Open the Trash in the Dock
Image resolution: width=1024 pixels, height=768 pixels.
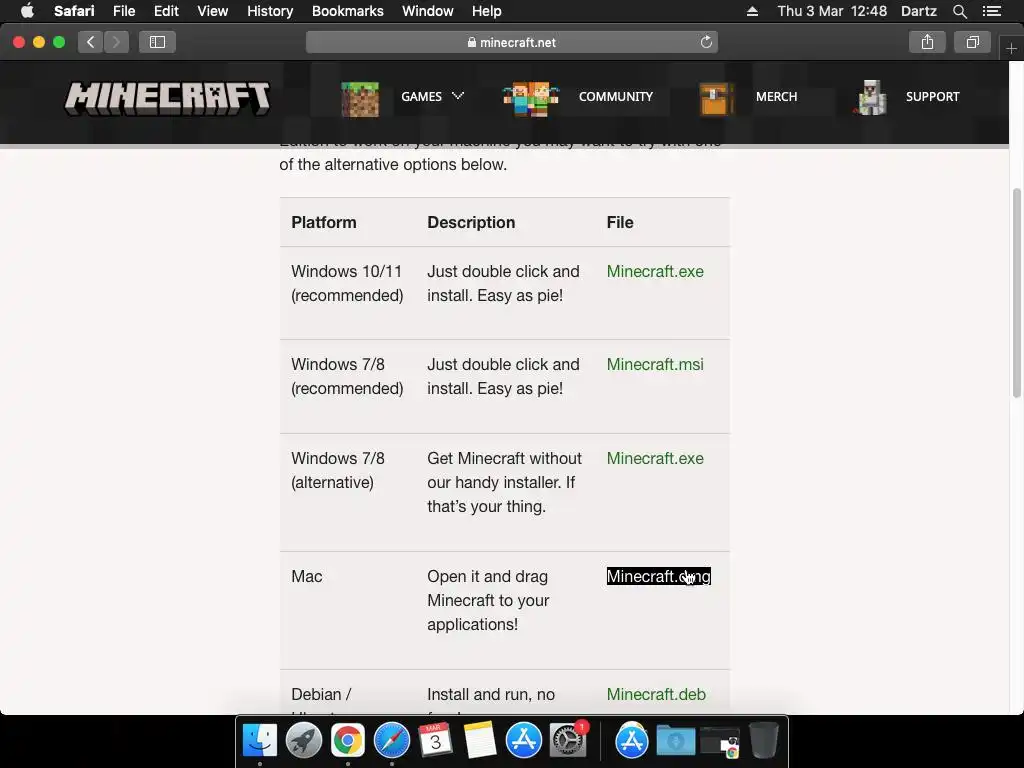point(763,741)
